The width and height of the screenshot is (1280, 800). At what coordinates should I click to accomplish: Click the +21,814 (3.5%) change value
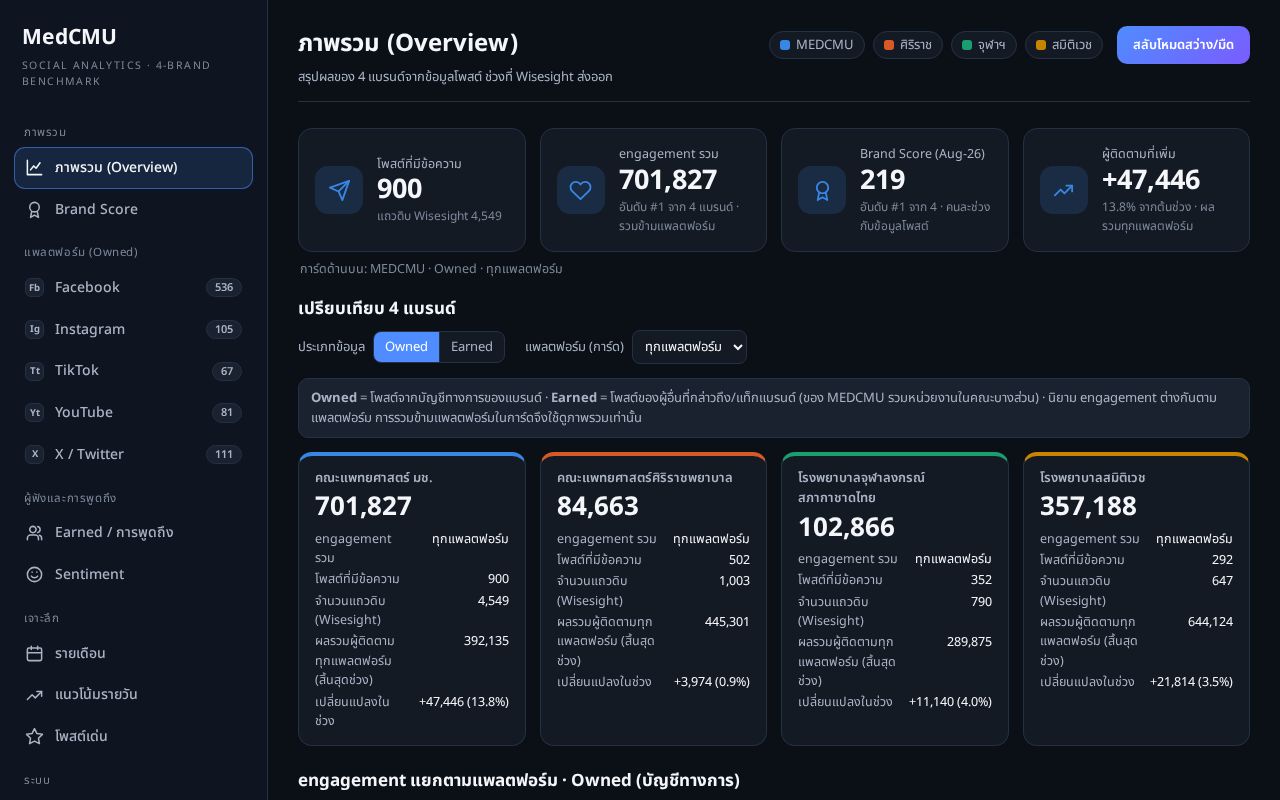pyautogui.click(x=1191, y=682)
